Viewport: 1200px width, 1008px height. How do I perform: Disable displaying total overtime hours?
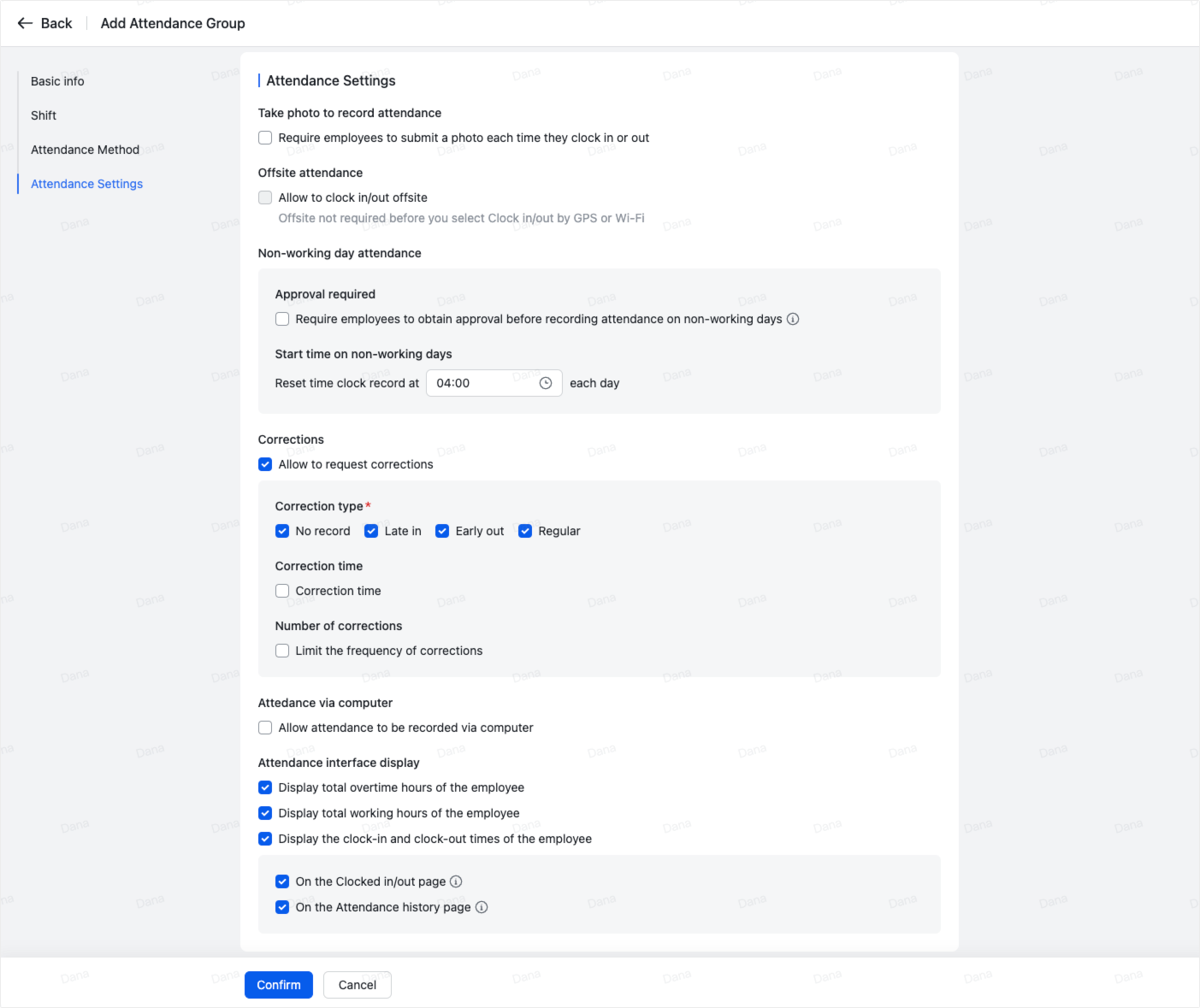point(265,787)
